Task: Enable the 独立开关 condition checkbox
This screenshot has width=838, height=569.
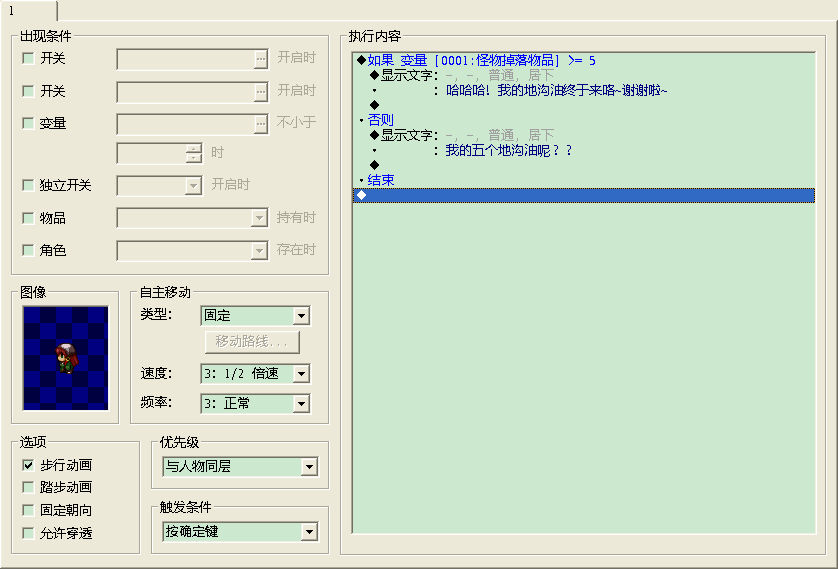Action: pos(28,185)
